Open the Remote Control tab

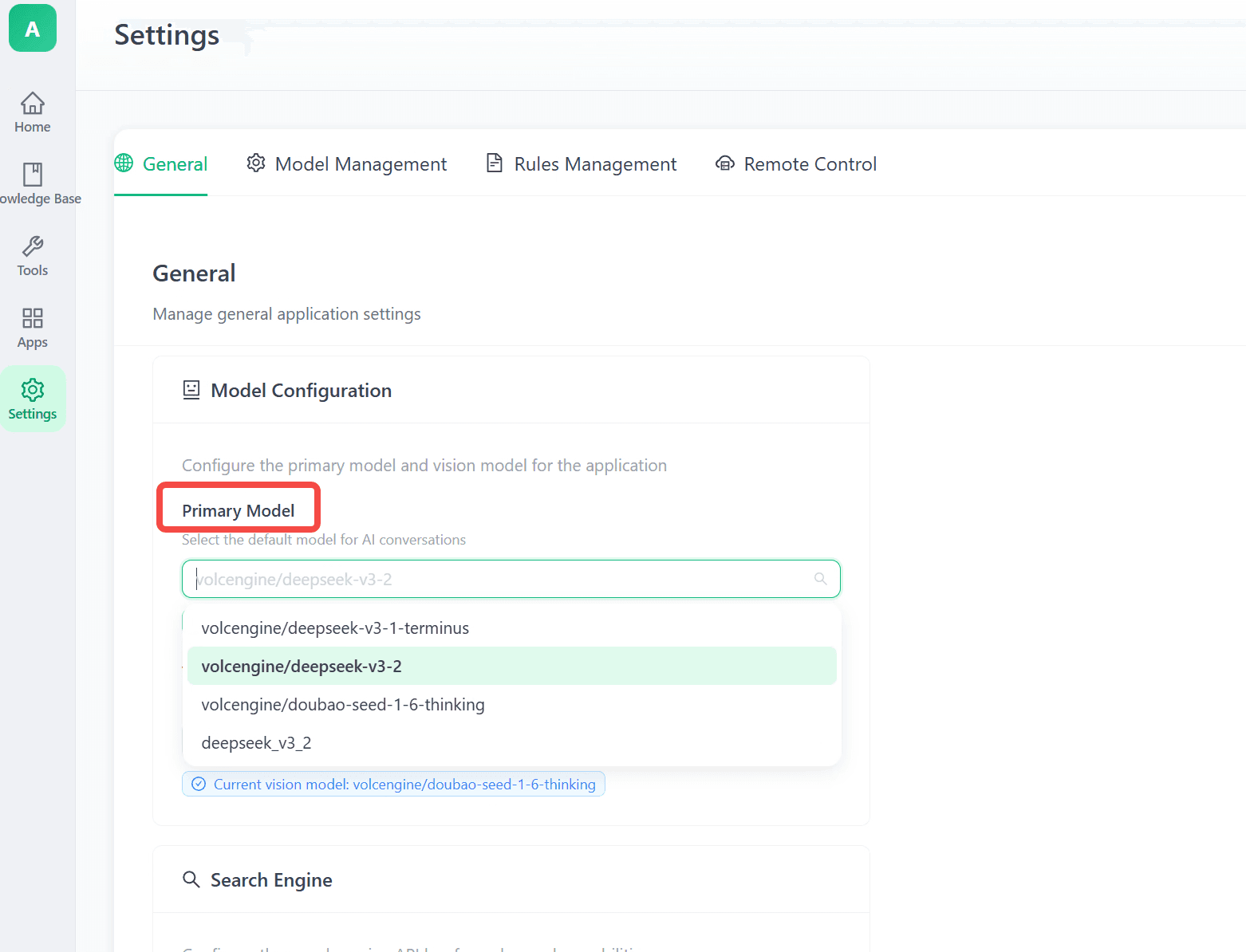[796, 164]
